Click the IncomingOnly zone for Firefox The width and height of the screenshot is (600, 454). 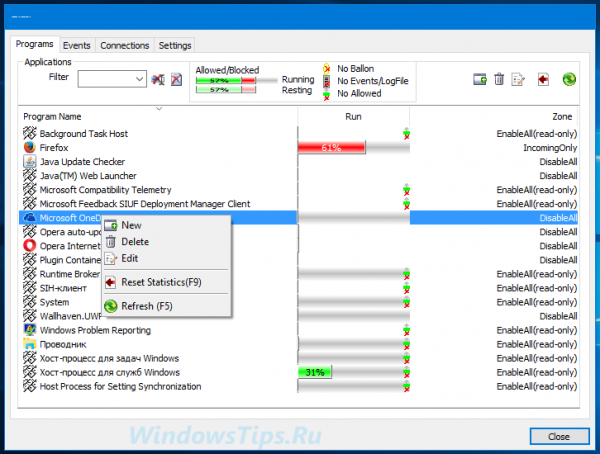pyautogui.click(x=550, y=148)
